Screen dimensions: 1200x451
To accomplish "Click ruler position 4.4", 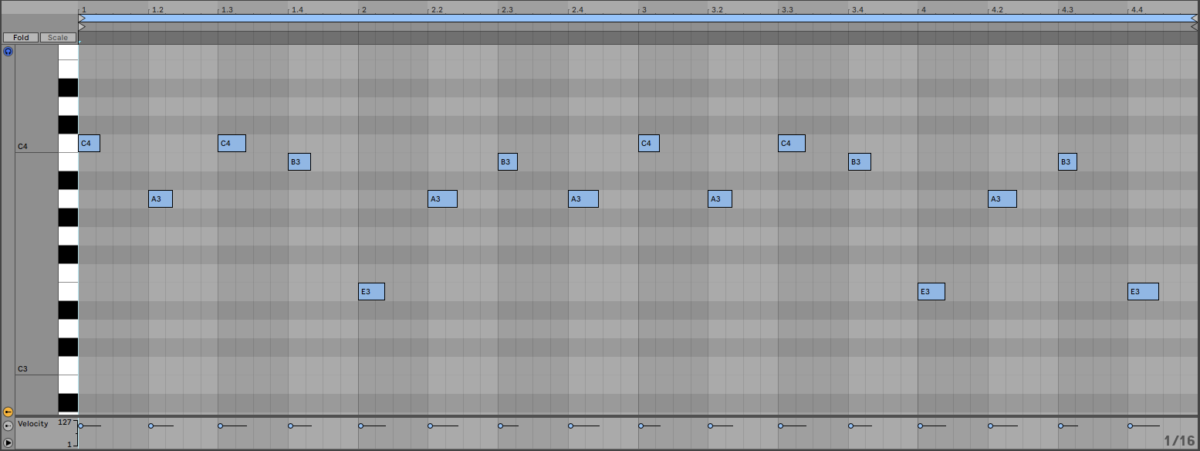I will tap(1137, 9).
